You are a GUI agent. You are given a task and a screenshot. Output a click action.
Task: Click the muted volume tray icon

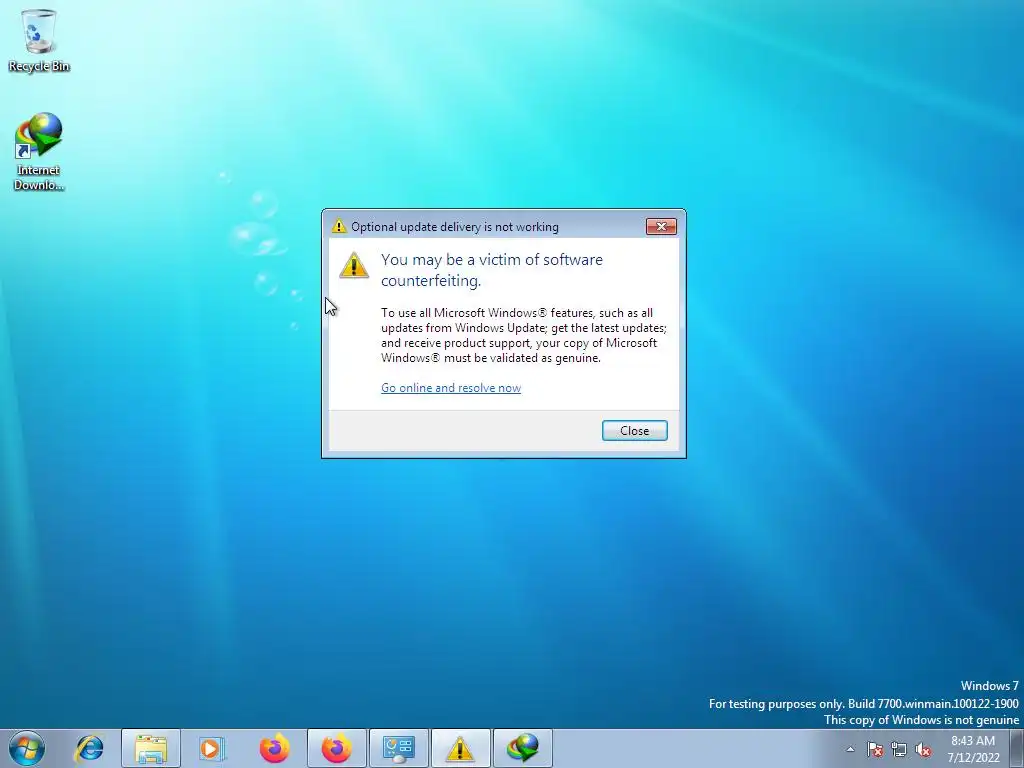coord(923,749)
